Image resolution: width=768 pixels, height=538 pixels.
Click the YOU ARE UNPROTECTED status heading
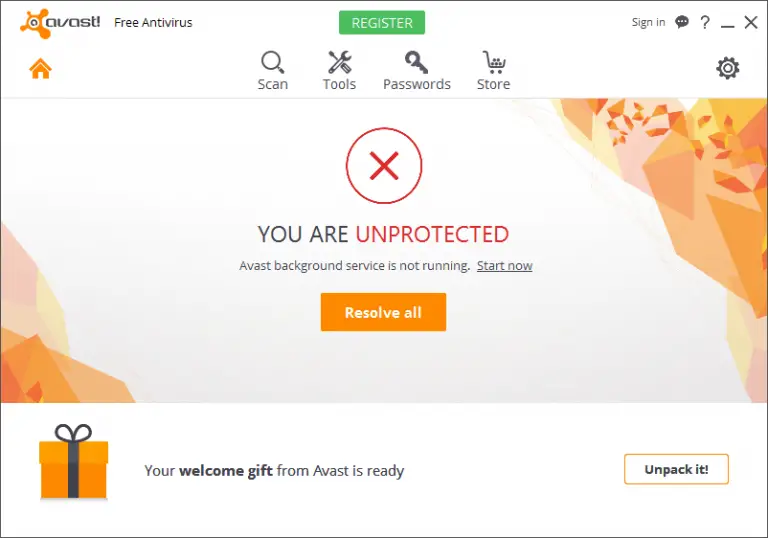(384, 234)
